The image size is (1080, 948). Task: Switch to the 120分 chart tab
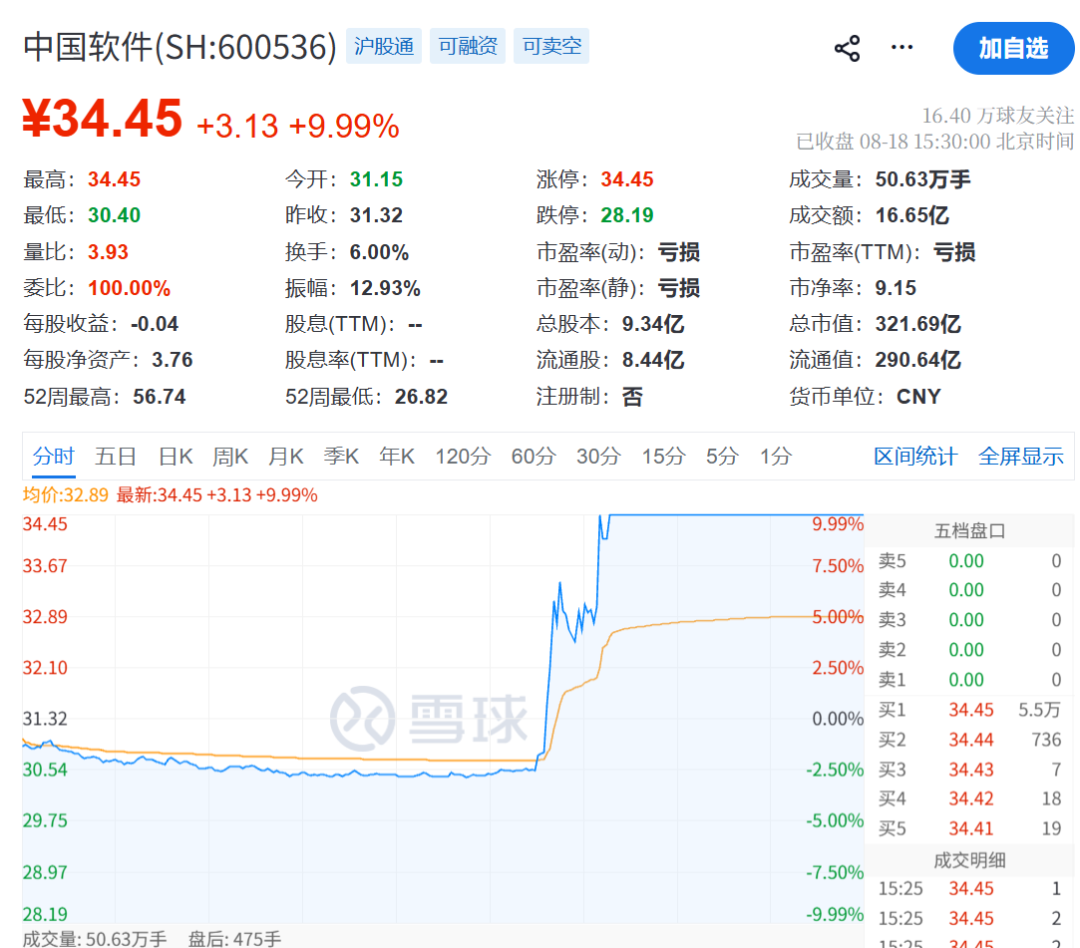pos(462,456)
